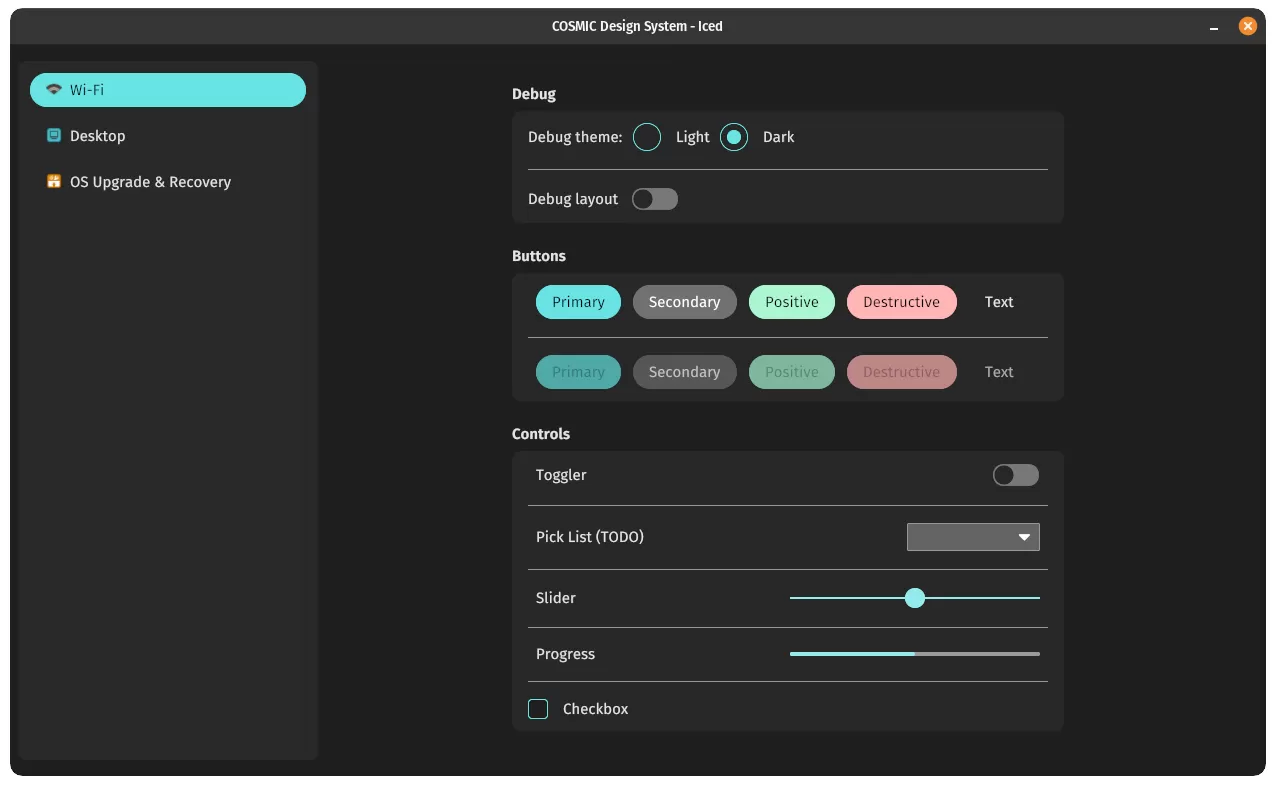Click the Pick List dropdown arrow
1276x786 pixels.
click(1024, 537)
